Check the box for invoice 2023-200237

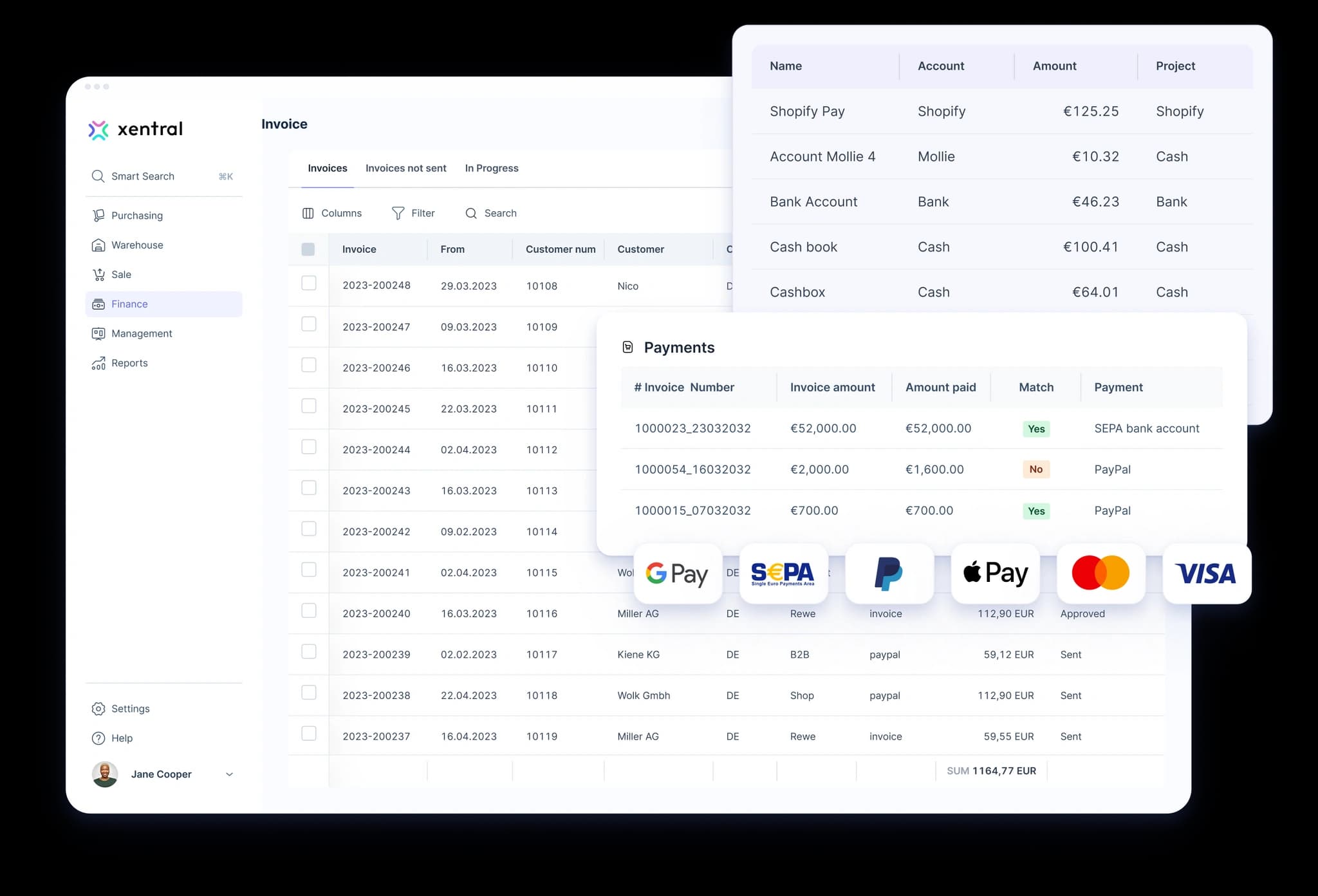tap(309, 734)
